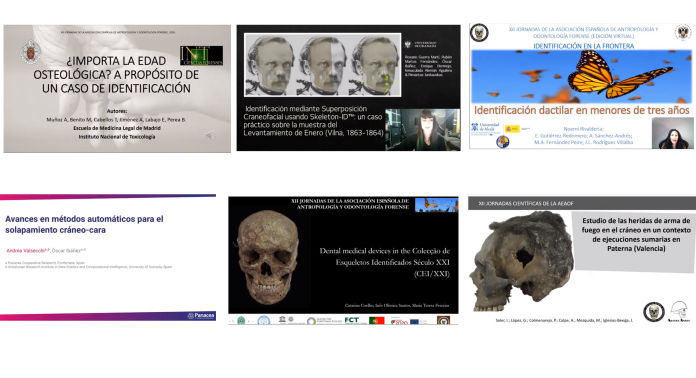This screenshot has height=378, width=696.
Task: Click the round skull emblem on the Paterna slide
Action: [x=654, y=312]
